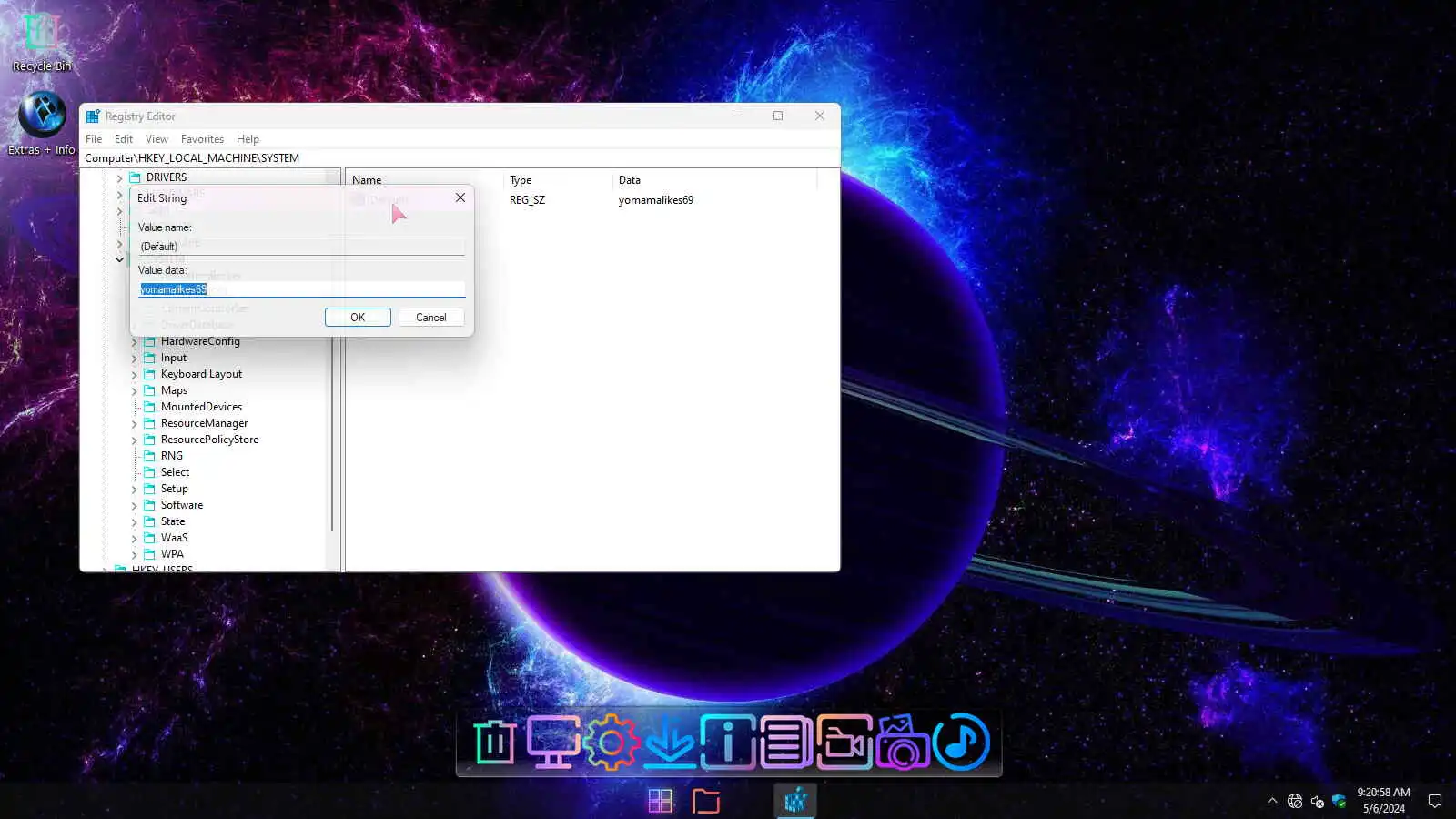
Task: Open the Recycle Bin desktop icon
Action: pyautogui.click(x=41, y=42)
